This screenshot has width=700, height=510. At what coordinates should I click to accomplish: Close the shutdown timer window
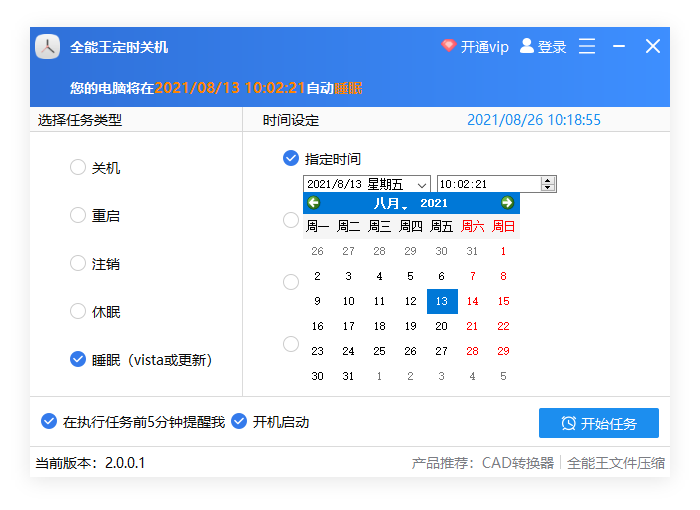click(653, 46)
